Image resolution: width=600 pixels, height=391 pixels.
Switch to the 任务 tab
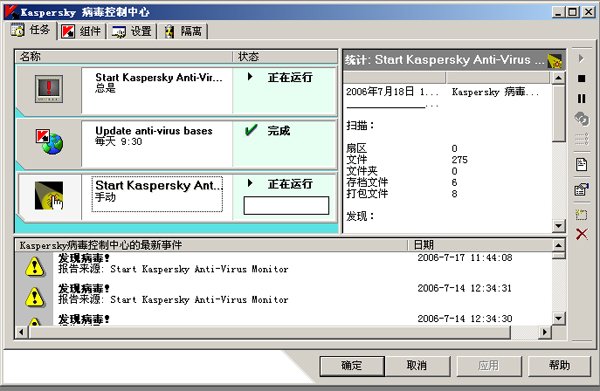coord(31,30)
